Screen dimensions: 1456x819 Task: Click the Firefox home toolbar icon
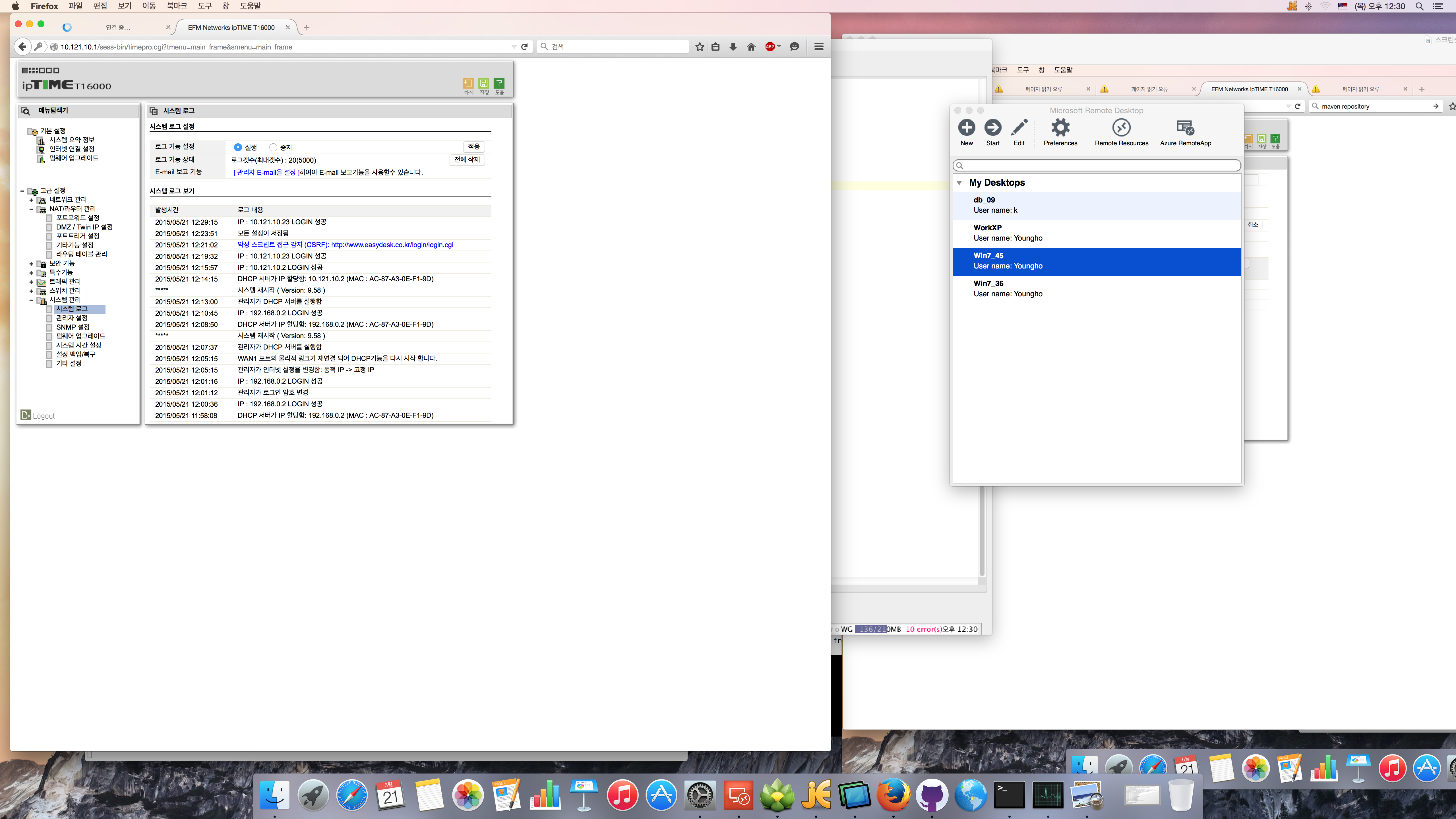[x=751, y=47]
